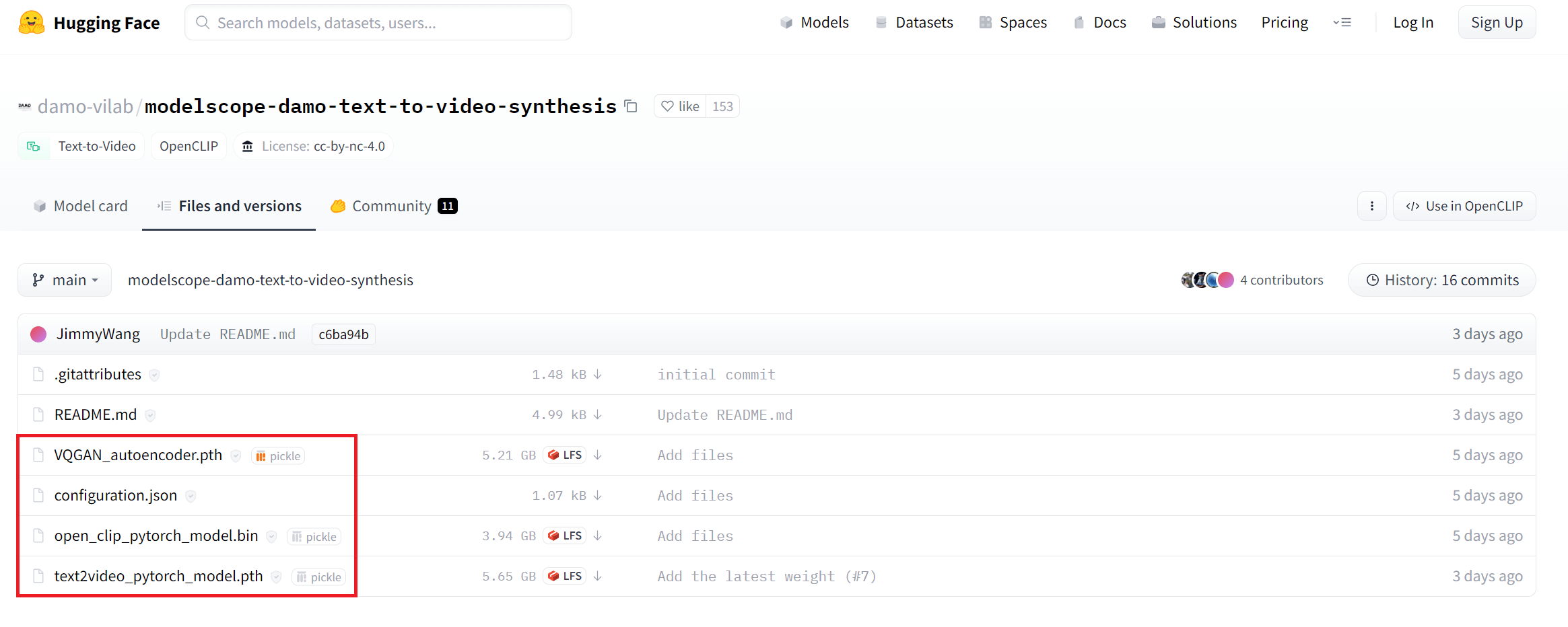The height and width of the screenshot is (627, 1568).
Task: Download the README.md file
Action: click(598, 414)
